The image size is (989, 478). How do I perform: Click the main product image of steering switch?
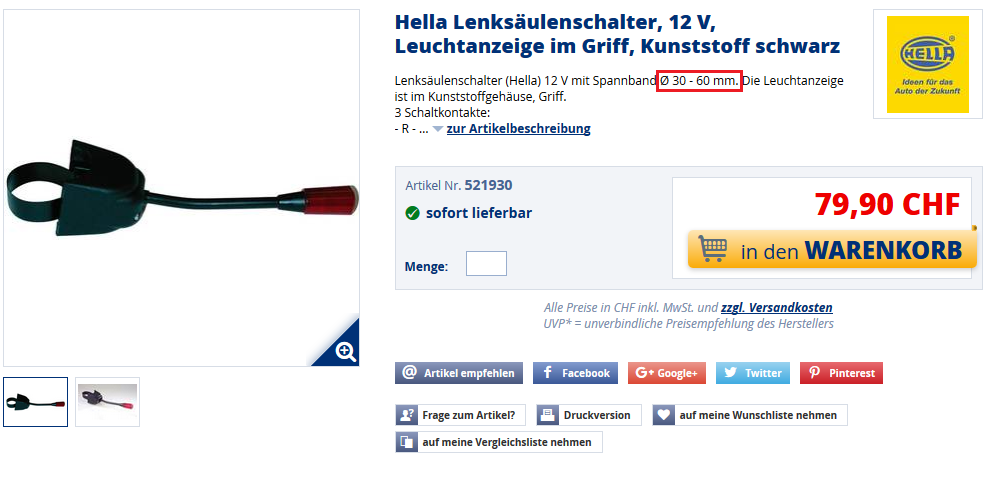(182, 188)
